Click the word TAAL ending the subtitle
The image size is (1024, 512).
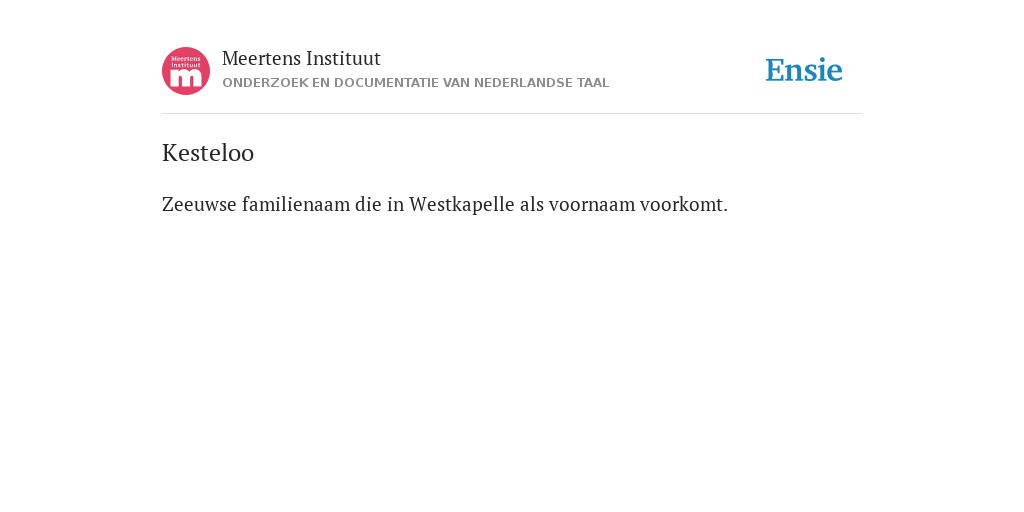click(x=593, y=83)
